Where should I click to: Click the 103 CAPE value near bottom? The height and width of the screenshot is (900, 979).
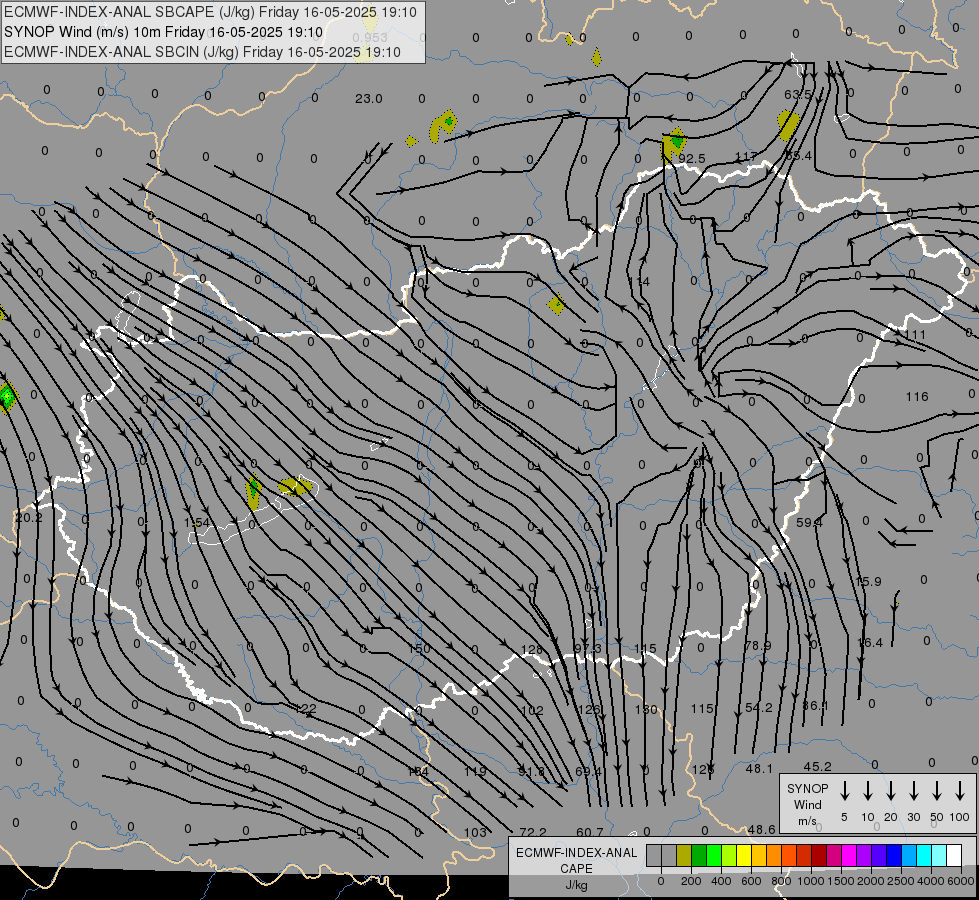[x=475, y=832]
